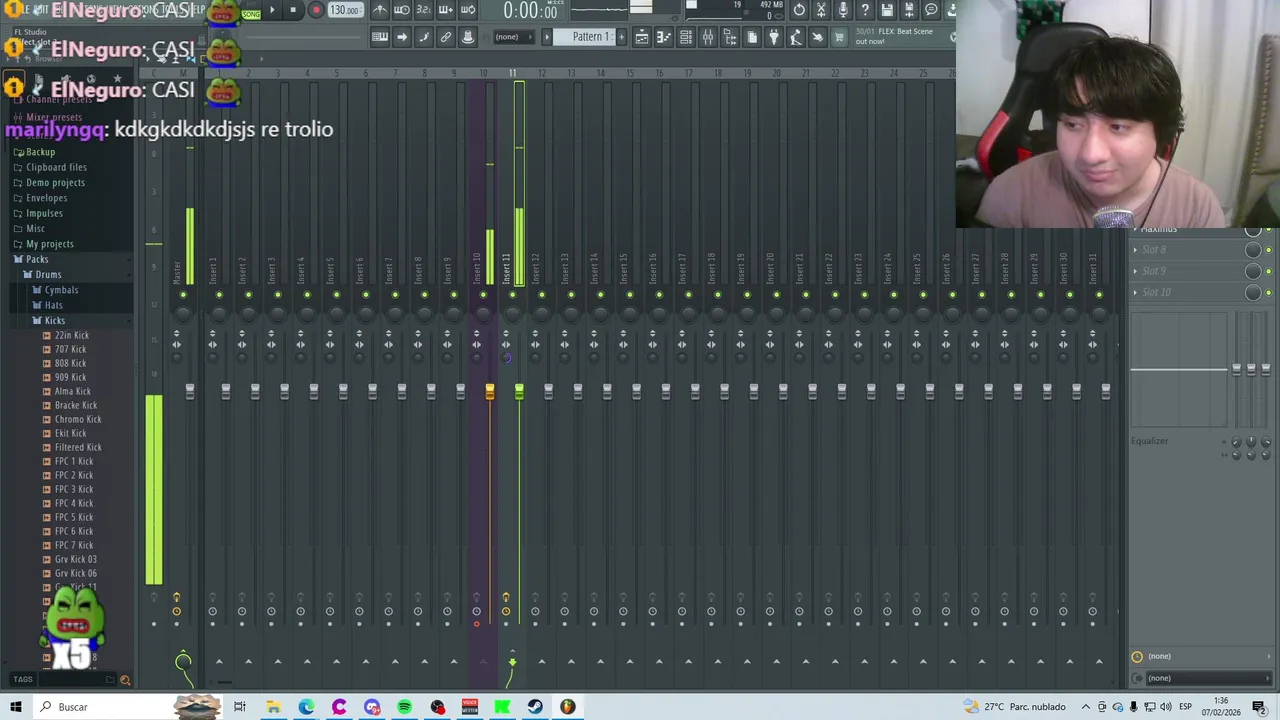Toggle the Mixer view icon
The height and width of the screenshot is (720, 1280).
[x=708, y=37]
